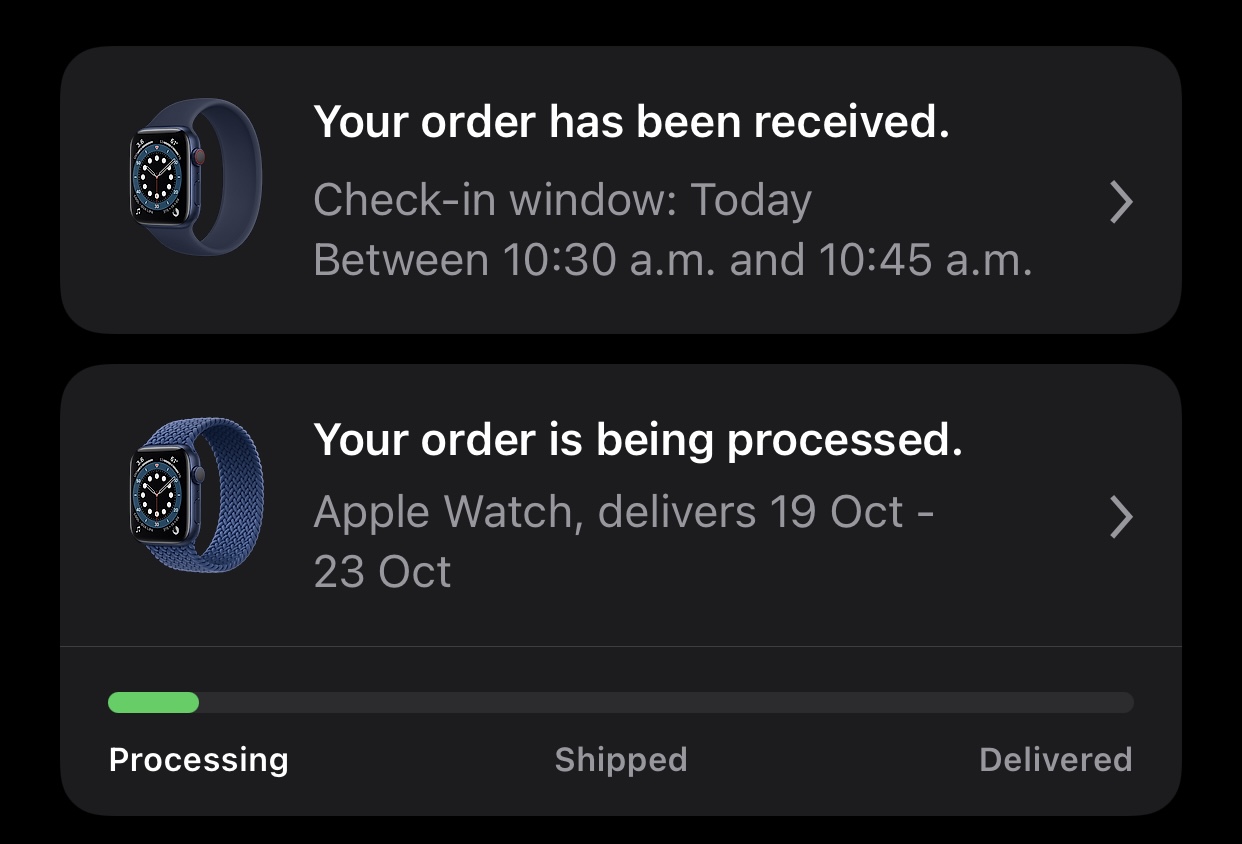This screenshot has width=1242, height=844.
Task: Expand the received order chevron
Action: pyautogui.click(x=1122, y=203)
